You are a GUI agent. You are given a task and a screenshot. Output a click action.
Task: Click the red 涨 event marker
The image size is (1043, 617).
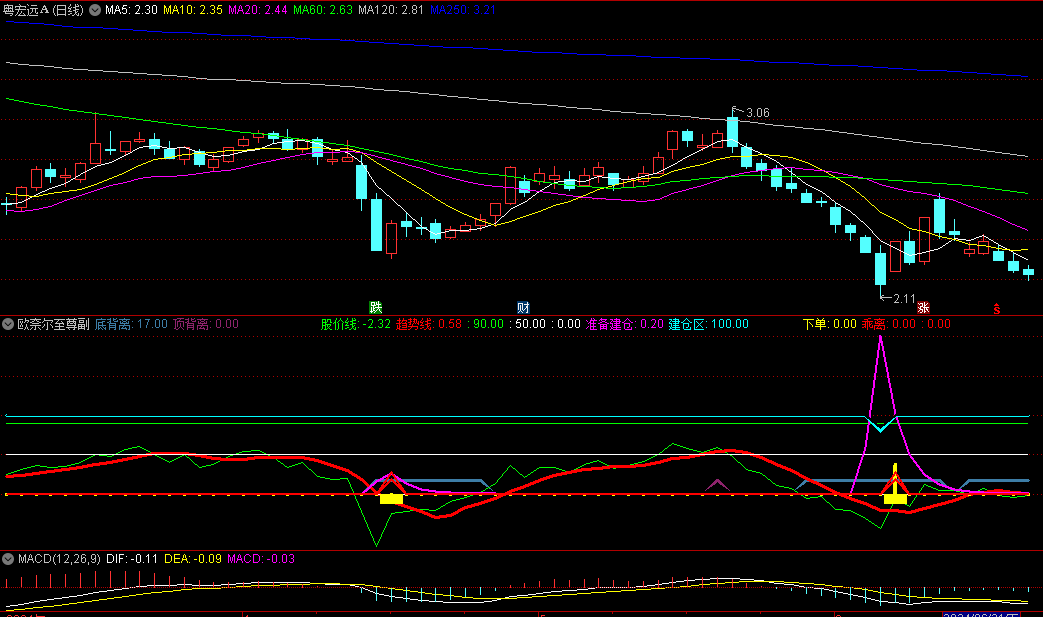[923, 307]
